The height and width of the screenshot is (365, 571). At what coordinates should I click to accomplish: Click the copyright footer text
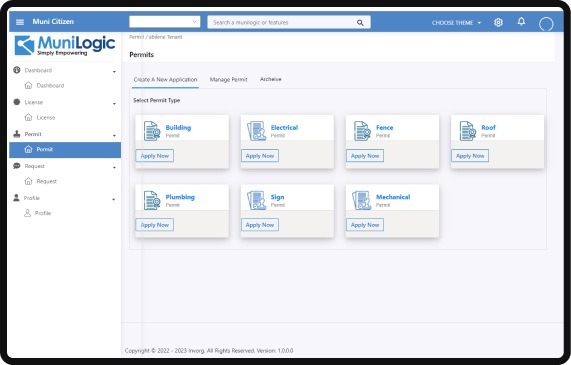(209, 350)
